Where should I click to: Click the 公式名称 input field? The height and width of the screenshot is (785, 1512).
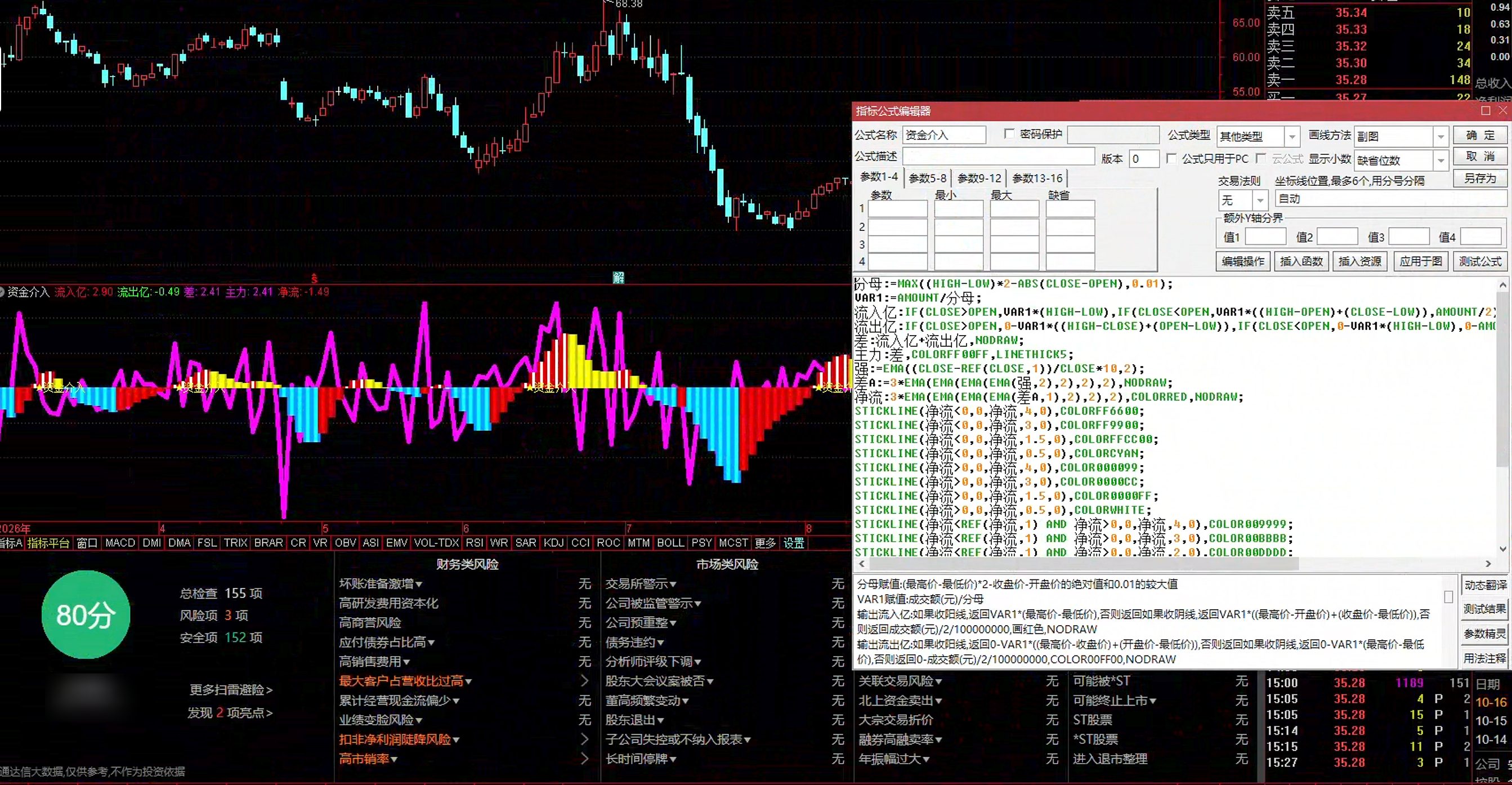944,135
